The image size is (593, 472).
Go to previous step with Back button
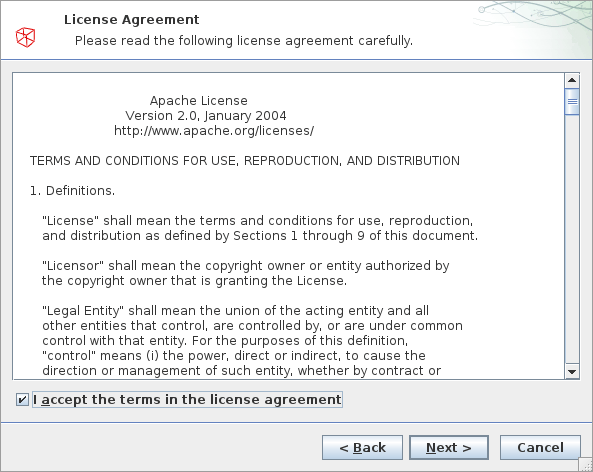coord(362,447)
